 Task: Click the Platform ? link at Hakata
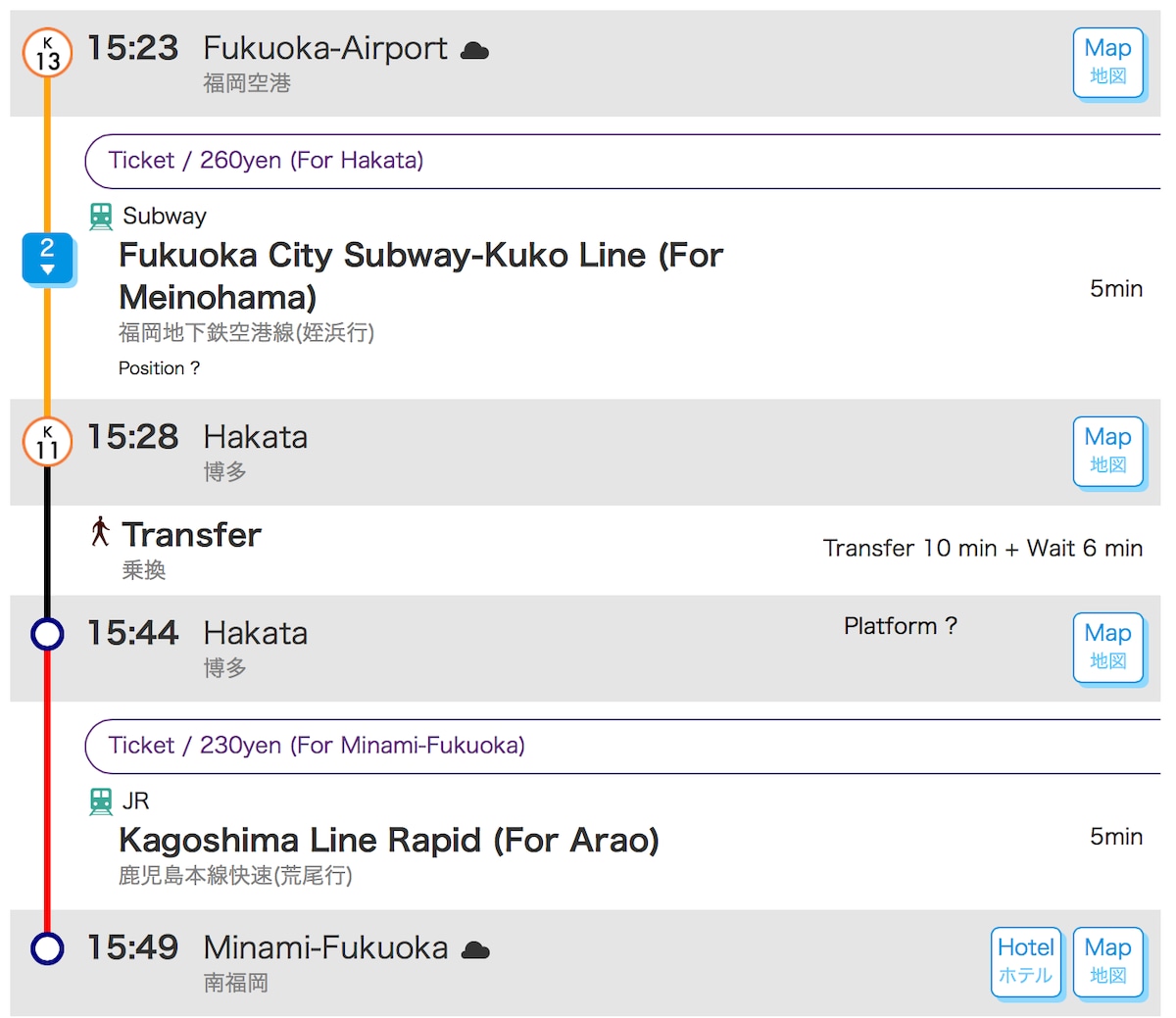pyautogui.click(x=901, y=626)
